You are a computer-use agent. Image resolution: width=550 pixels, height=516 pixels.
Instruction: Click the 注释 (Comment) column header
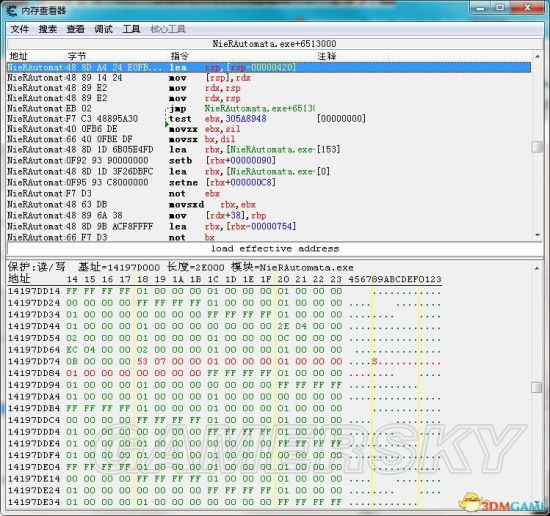click(x=327, y=56)
